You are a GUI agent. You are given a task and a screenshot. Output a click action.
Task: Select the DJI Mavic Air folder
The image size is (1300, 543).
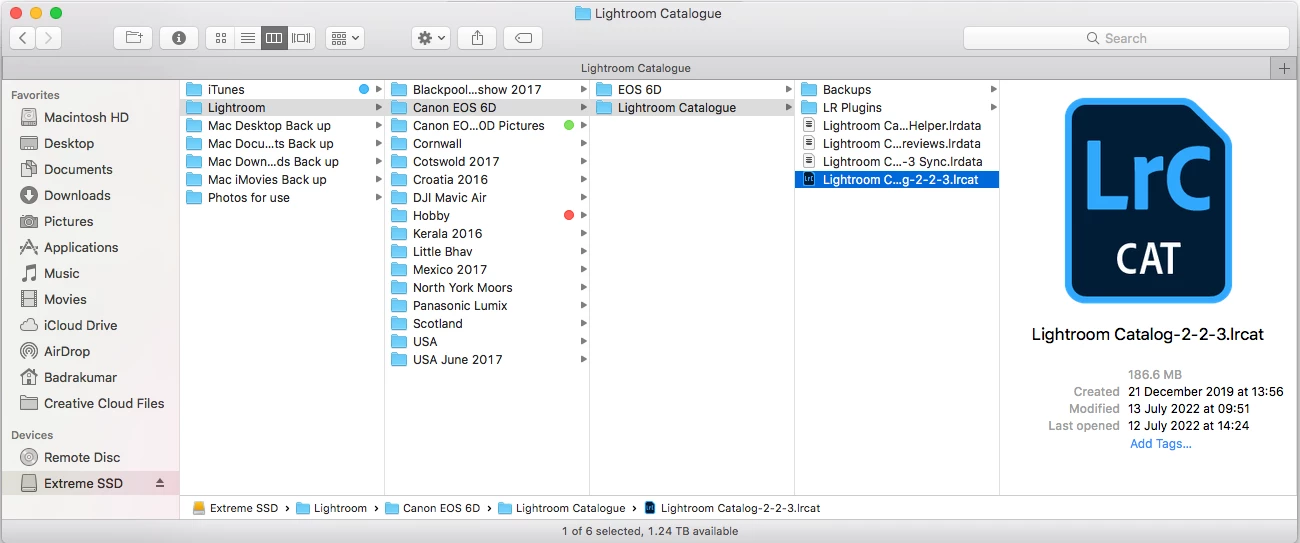[x=449, y=197]
